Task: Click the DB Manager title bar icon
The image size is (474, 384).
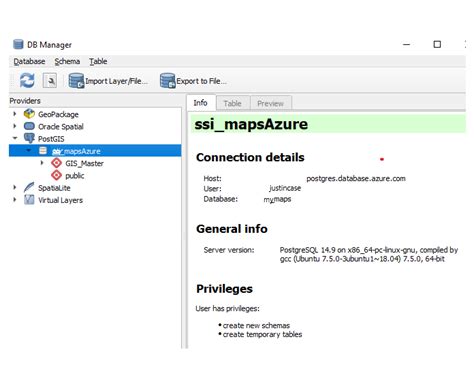Action: (18, 44)
